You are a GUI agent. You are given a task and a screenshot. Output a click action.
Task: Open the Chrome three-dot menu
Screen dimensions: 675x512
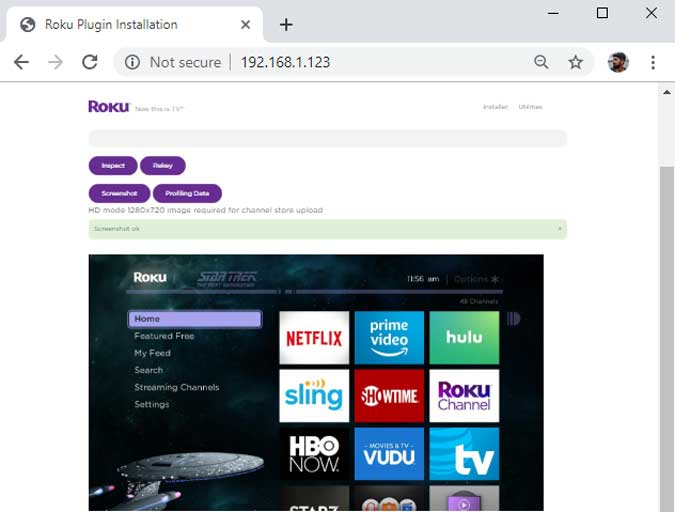[653, 62]
